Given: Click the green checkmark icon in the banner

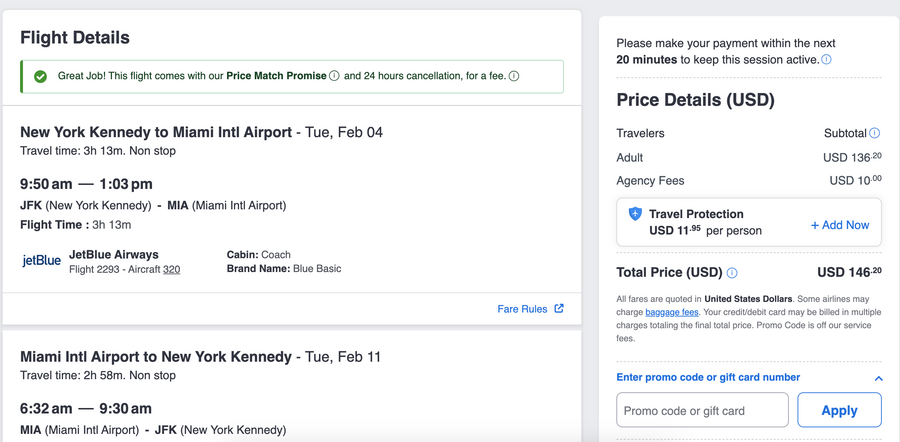Looking at the screenshot, I should [41, 76].
